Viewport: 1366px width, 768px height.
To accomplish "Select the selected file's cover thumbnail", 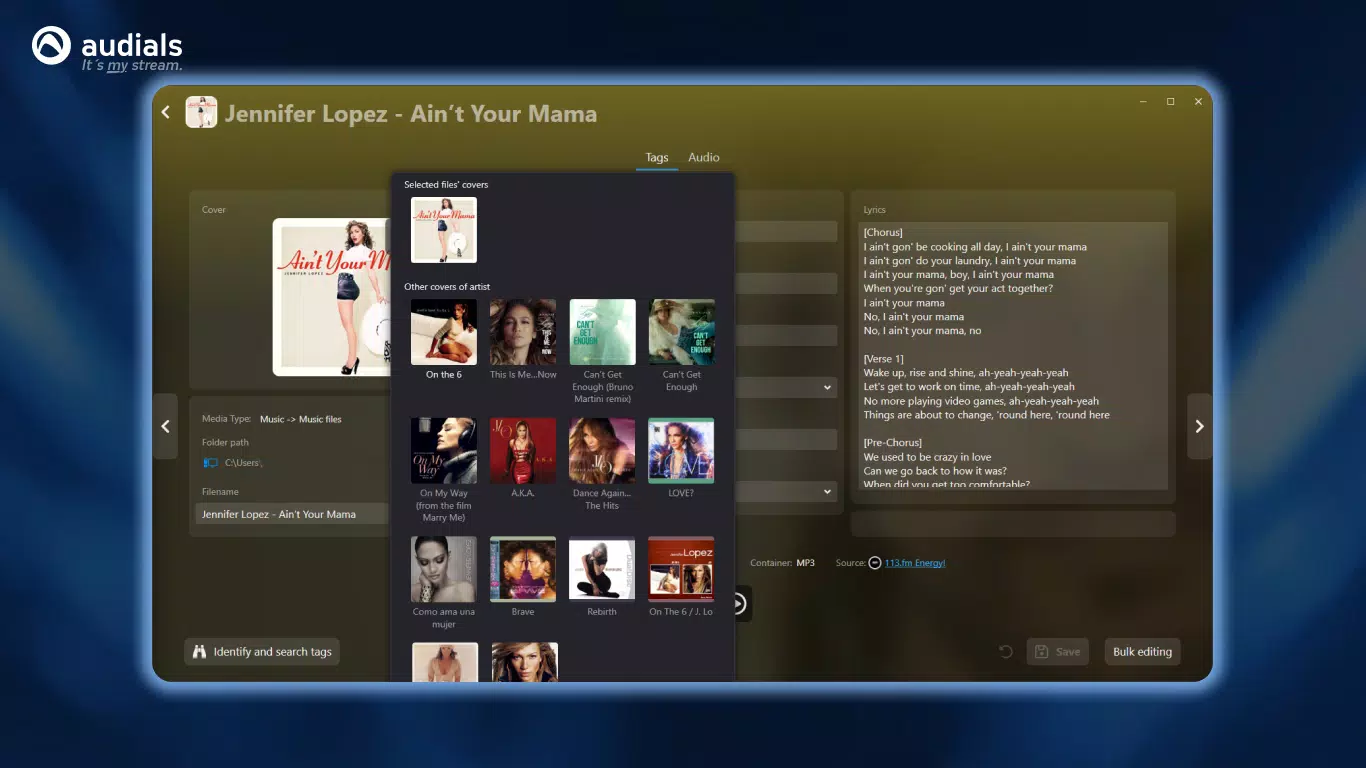I will (444, 230).
